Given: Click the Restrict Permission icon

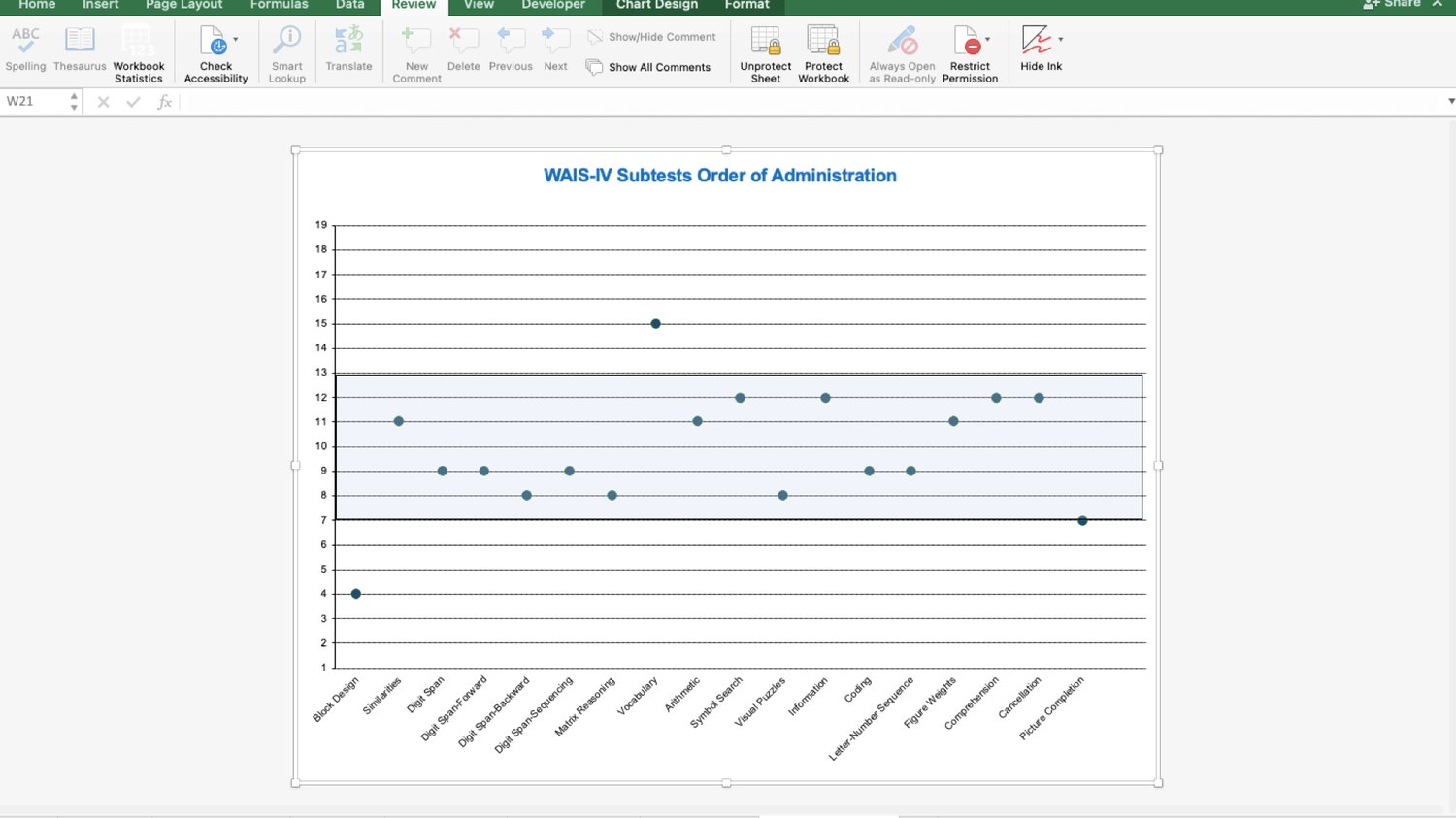Looking at the screenshot, I should 968,41.
